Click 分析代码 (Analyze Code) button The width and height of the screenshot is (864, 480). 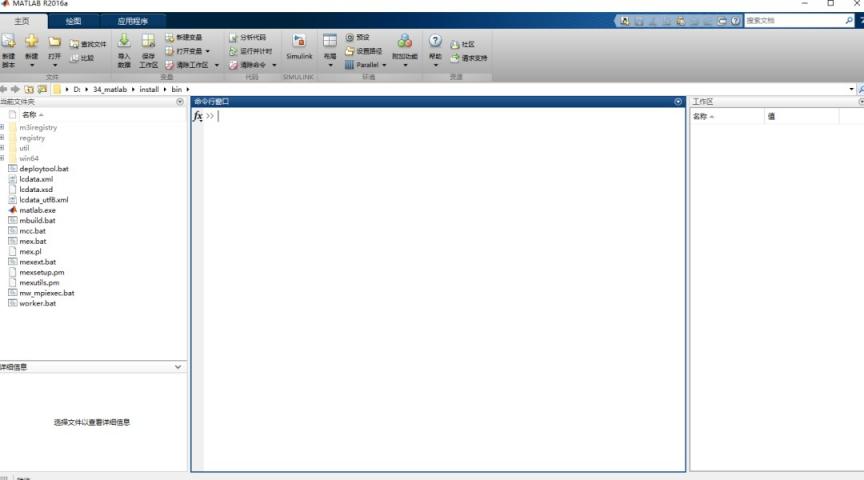pos(247,37)
